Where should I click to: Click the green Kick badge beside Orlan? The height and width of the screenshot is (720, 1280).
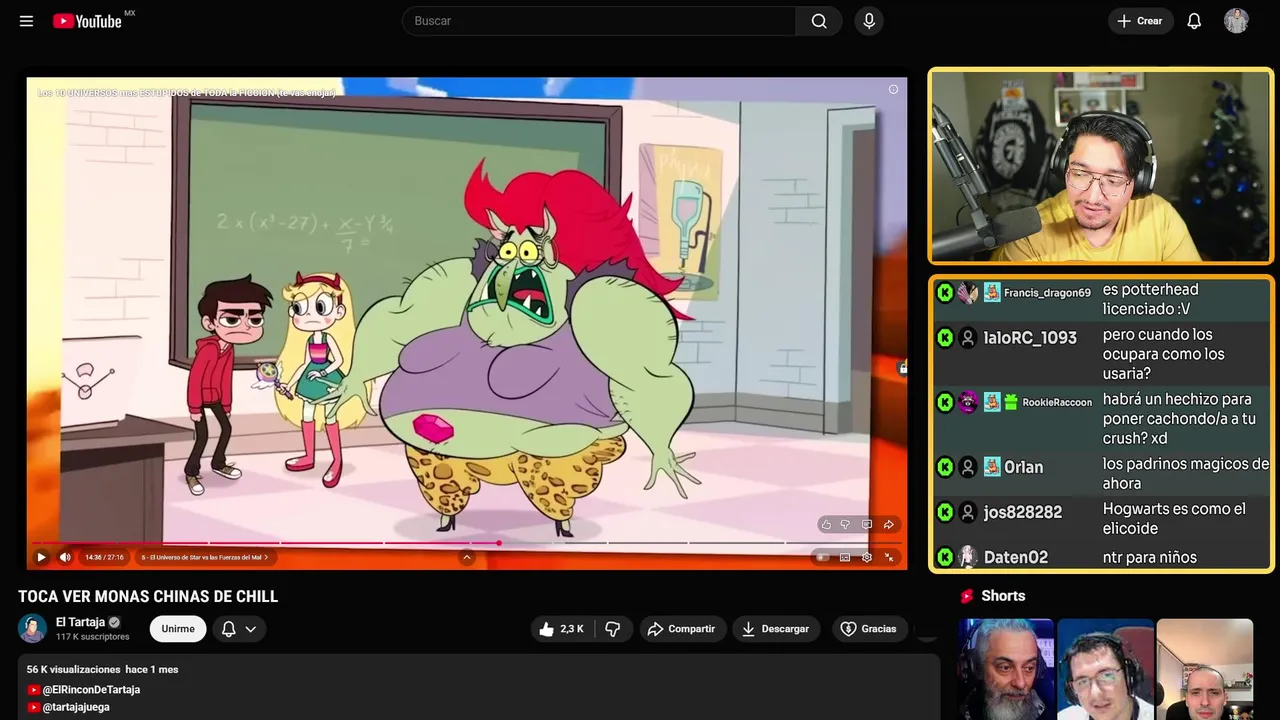click(945, 467)
